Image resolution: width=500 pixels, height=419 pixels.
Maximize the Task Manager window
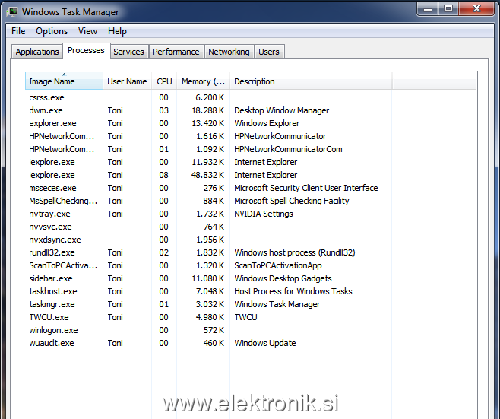[449, 8]
